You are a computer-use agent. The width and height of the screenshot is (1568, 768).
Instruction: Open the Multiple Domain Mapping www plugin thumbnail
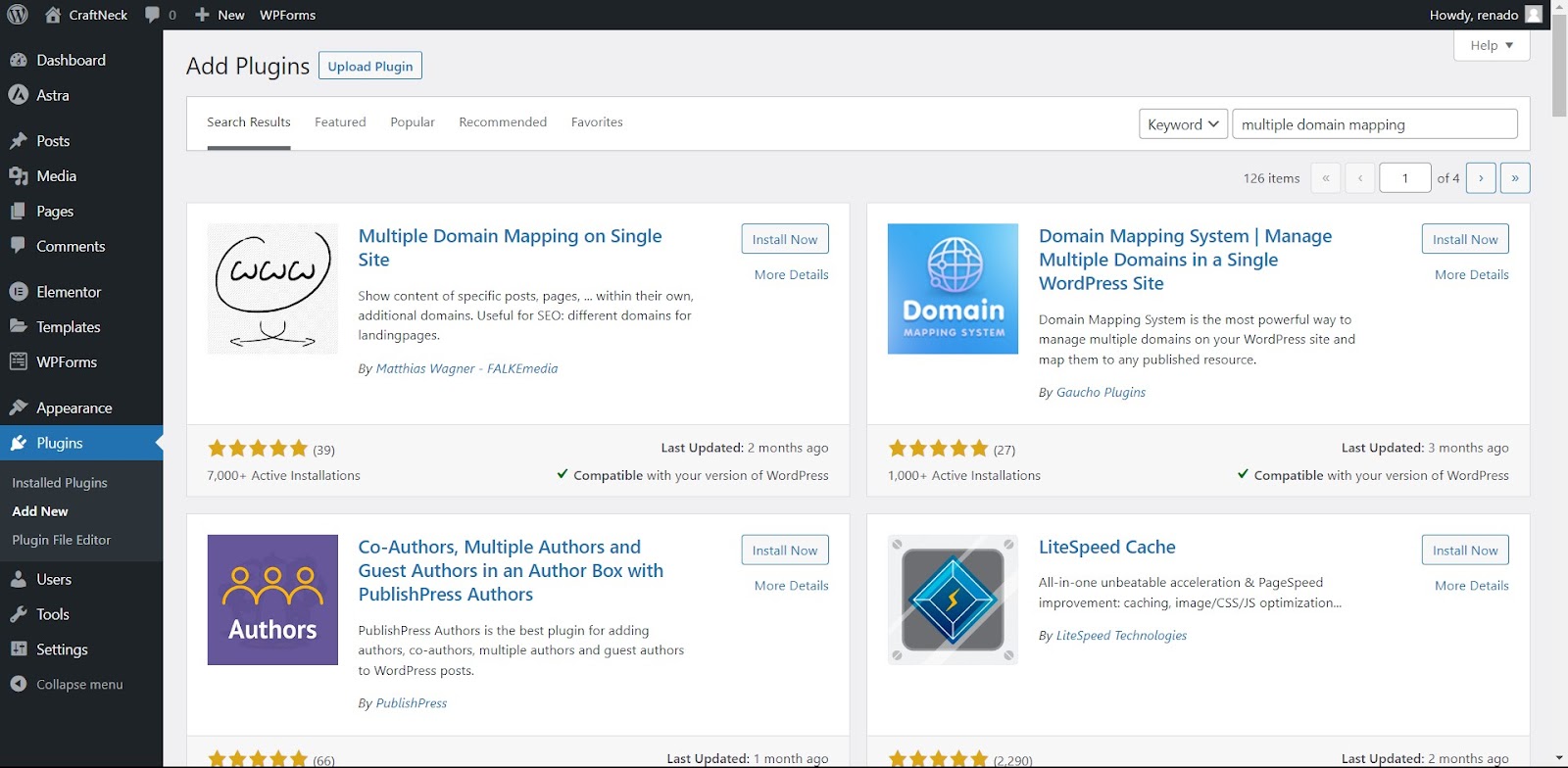pos(272,289)
